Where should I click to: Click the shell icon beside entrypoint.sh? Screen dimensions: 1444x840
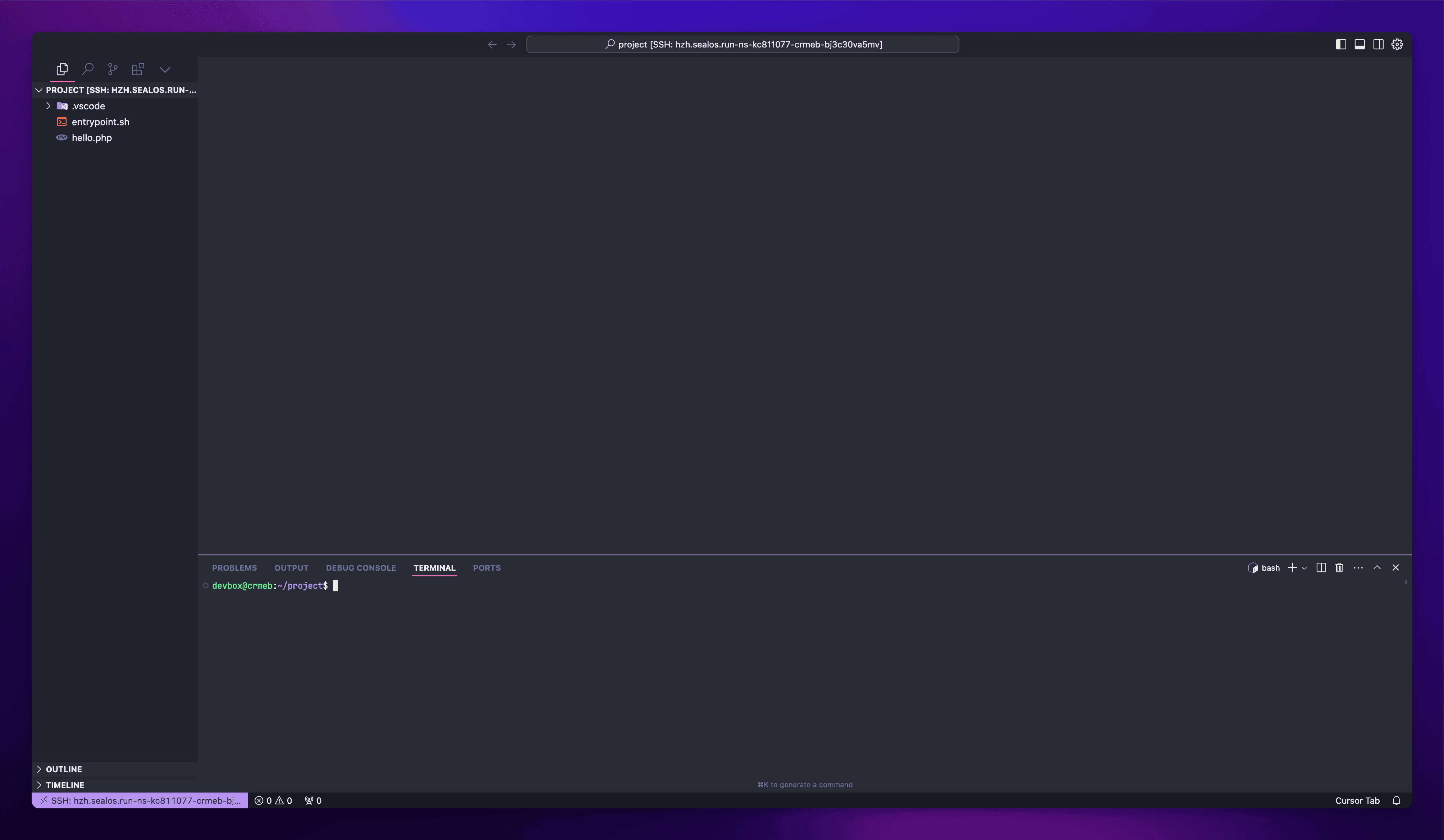point(62,122)
